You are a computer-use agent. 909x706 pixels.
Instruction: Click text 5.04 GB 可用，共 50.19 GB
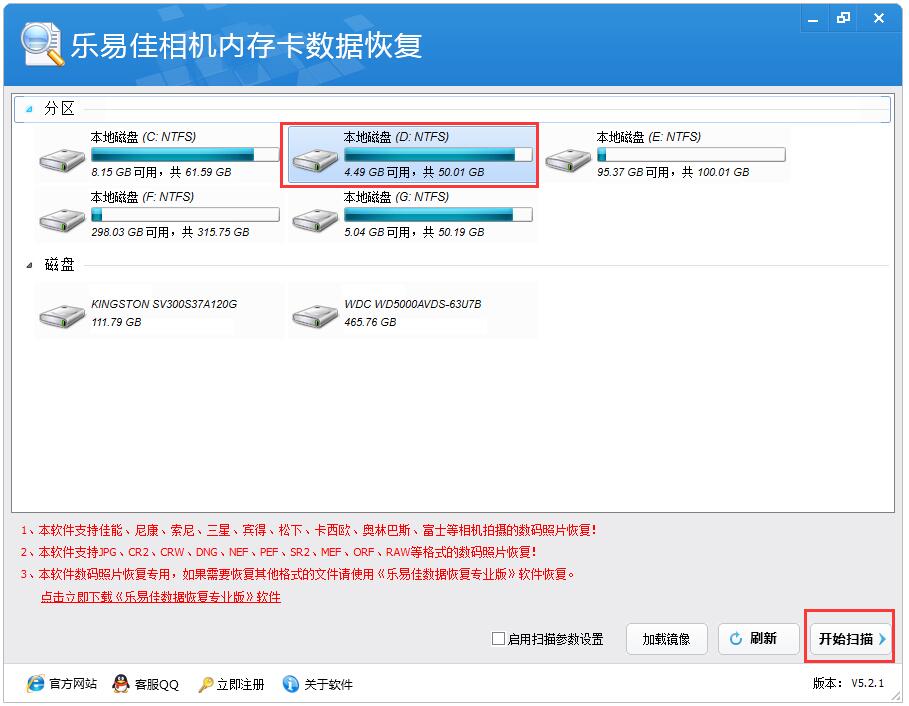click(414, 232)
